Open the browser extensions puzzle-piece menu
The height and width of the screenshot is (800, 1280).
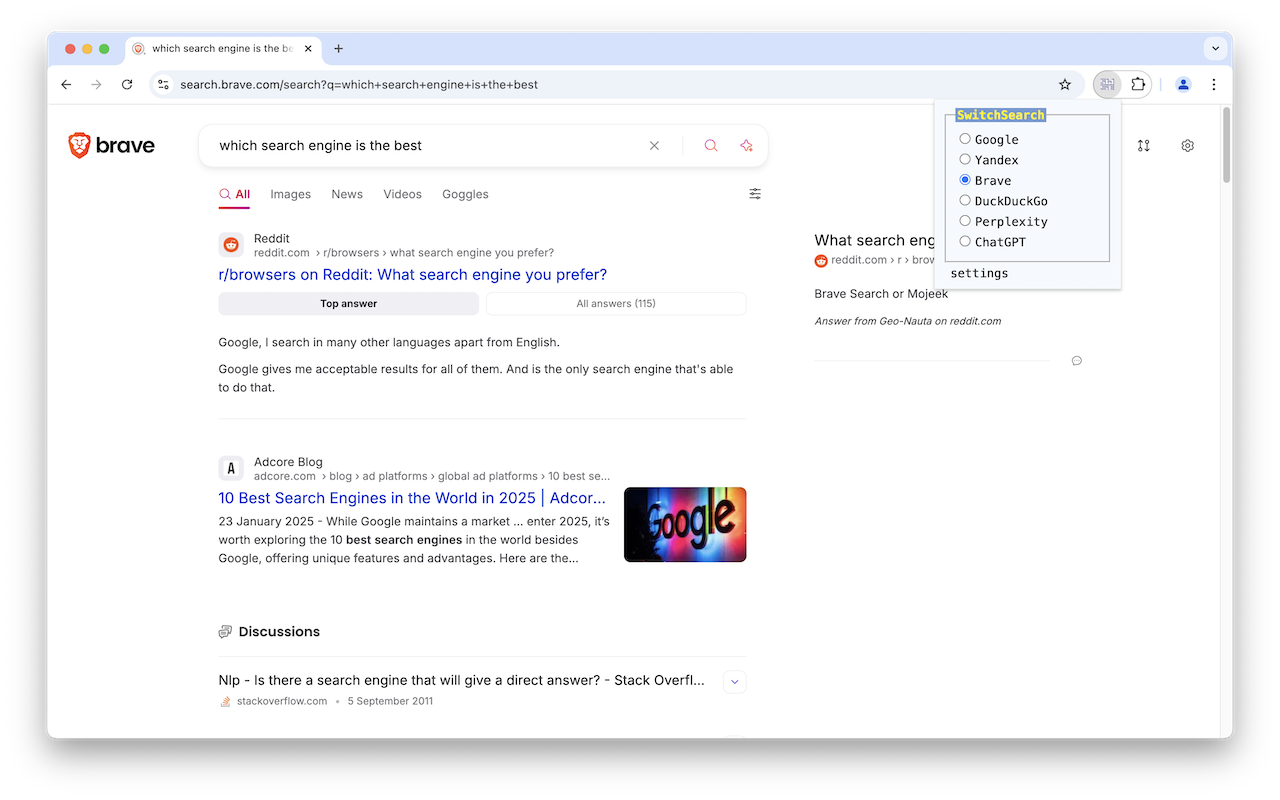[x=1138, y=84]
